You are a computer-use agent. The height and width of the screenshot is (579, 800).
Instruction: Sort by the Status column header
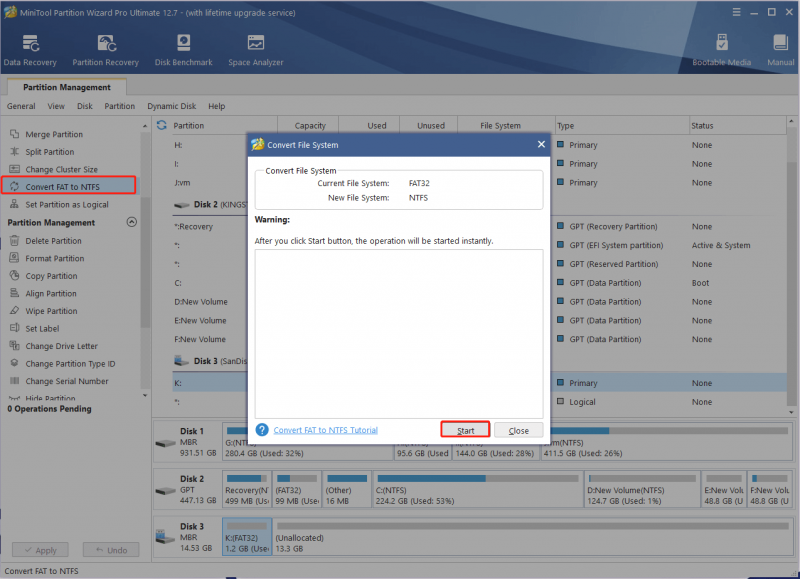[x=737, y=125]
